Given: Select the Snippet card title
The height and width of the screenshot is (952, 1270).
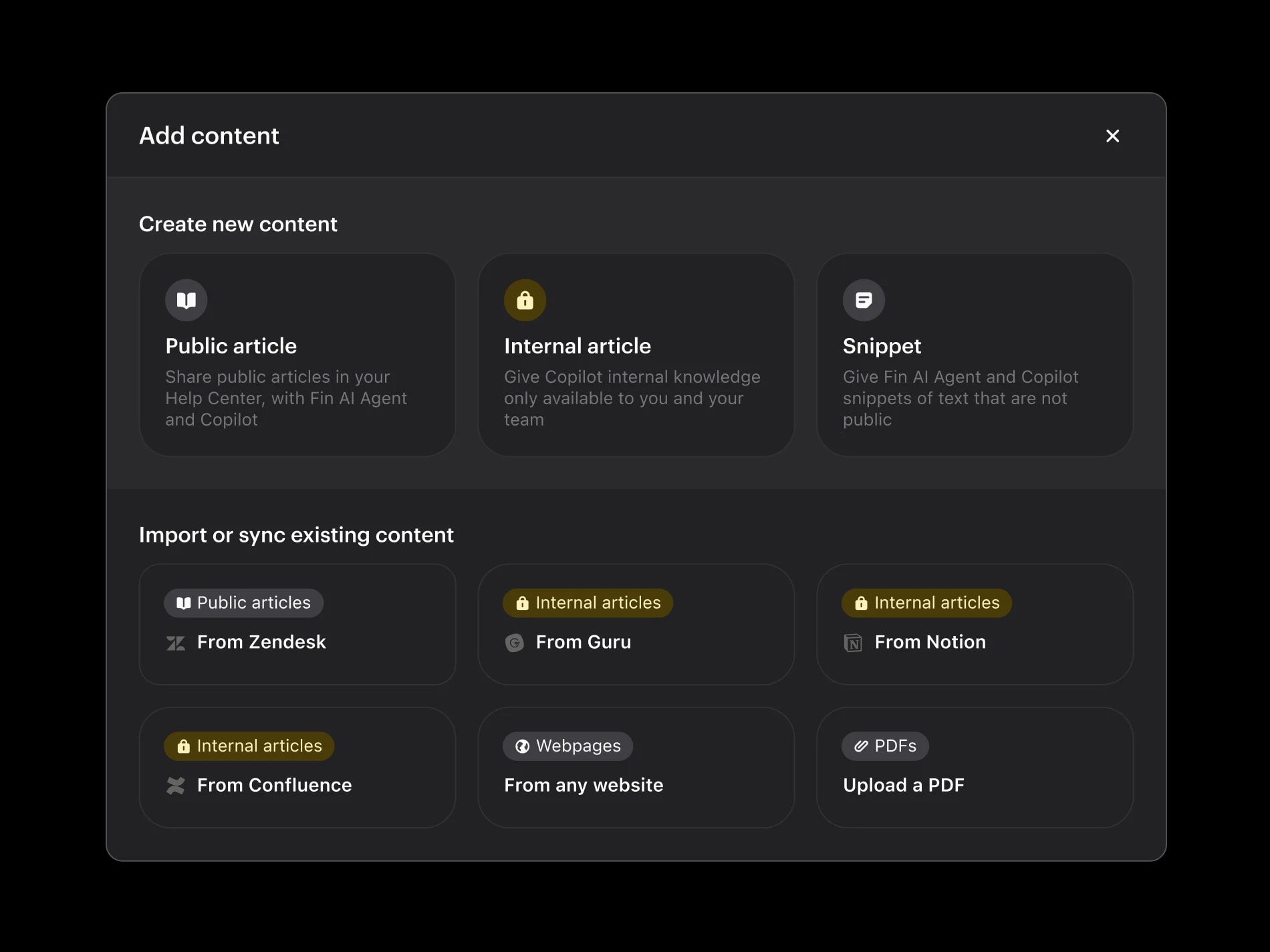Looking at the screenshot, I should 882,346.
